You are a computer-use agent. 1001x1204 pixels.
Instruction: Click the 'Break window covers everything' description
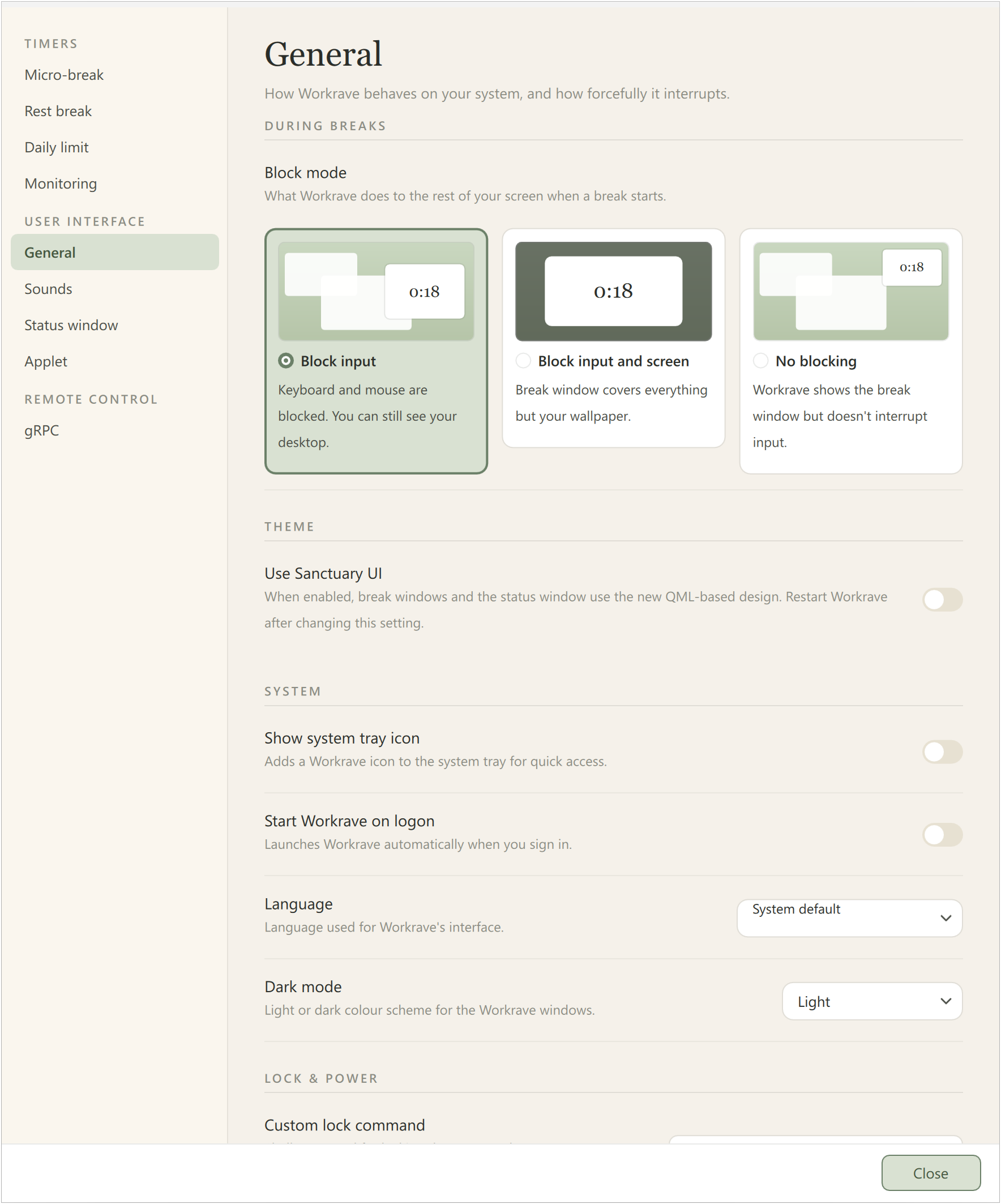[x=611, y=403]
